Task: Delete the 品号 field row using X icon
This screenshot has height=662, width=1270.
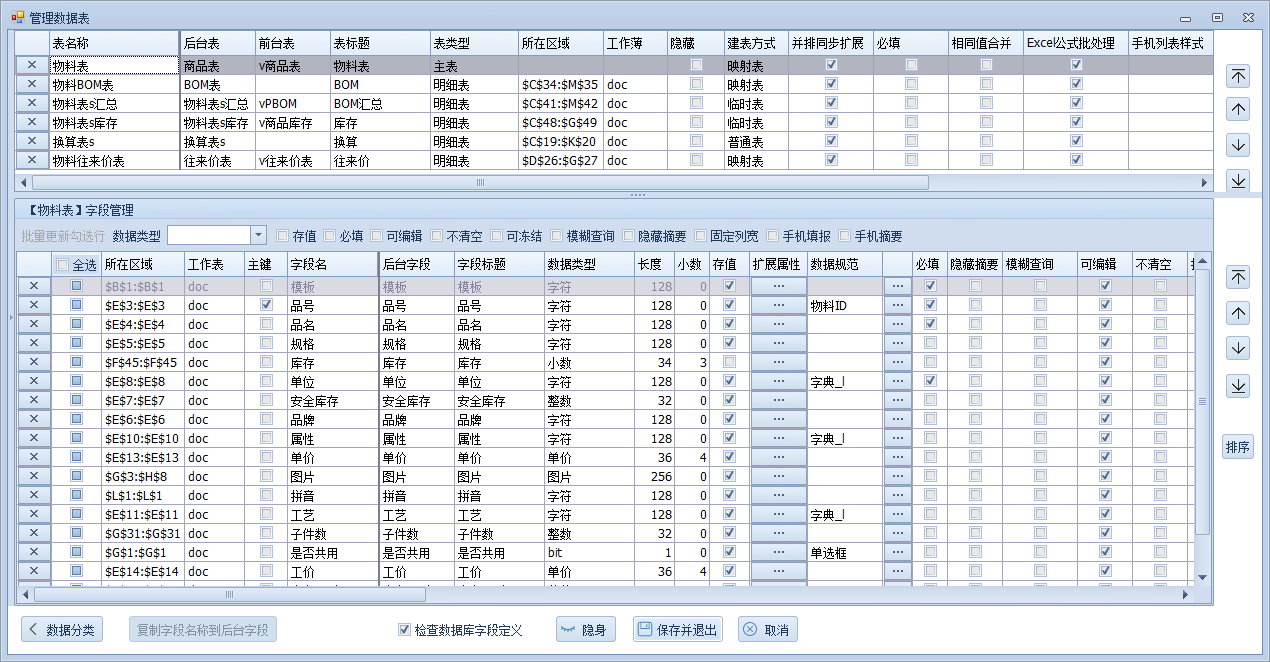Action: (x=34, y=305)
